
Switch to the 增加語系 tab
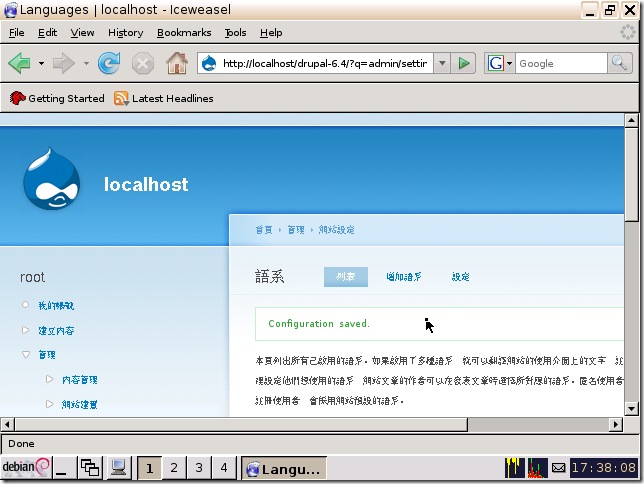tap(404, 277)
